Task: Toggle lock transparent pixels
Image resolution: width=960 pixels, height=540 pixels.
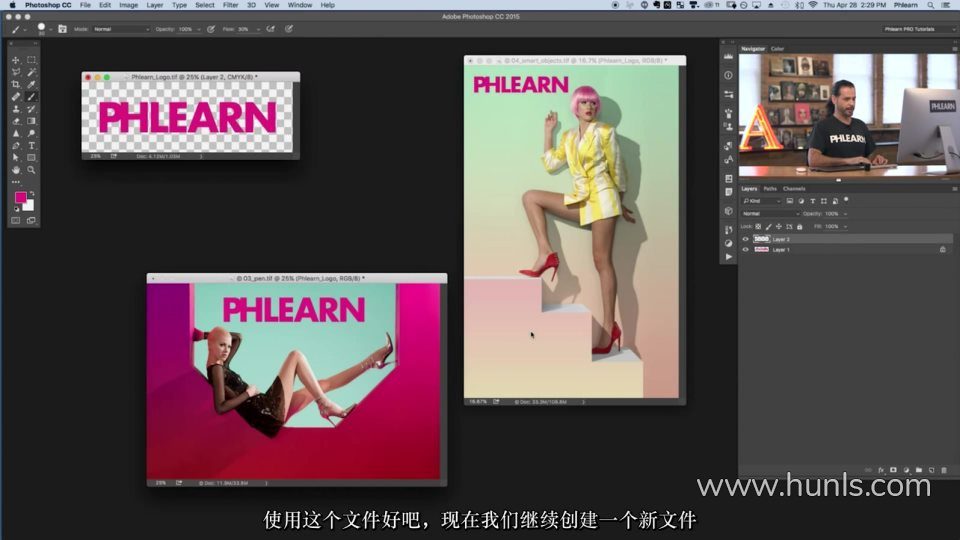Action: tap(758, 227)
